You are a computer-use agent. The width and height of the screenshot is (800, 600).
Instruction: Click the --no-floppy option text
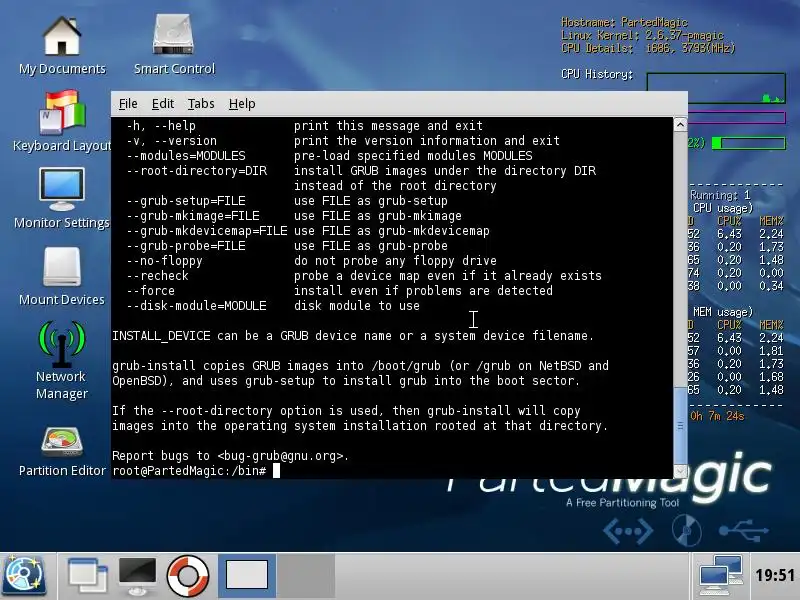(x=164, y=260)
